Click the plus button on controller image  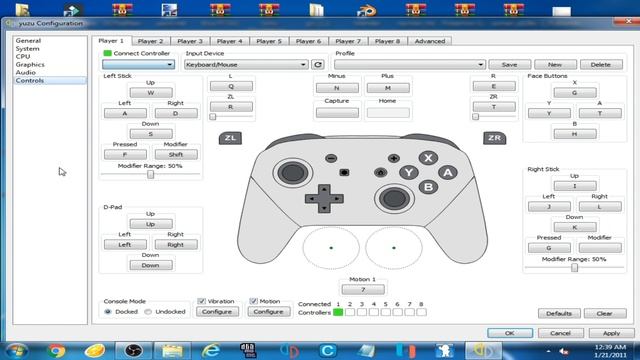(393, 158)
